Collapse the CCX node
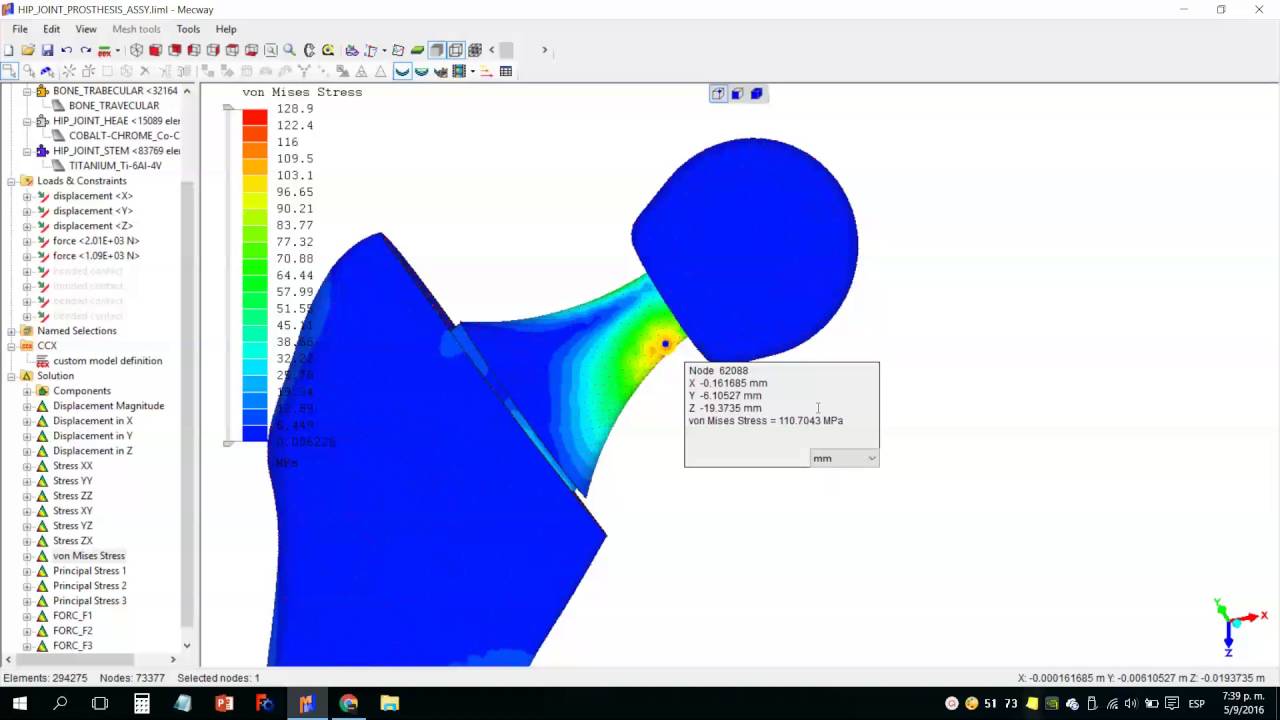 coord(11,346)
